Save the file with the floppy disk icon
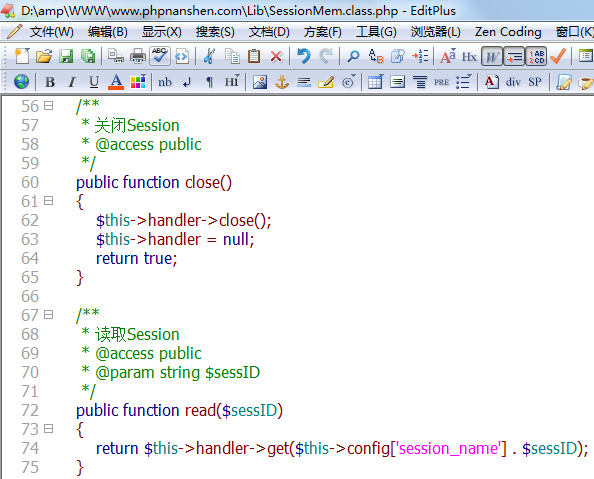The image size is (594, 479). tap(66, 56)
